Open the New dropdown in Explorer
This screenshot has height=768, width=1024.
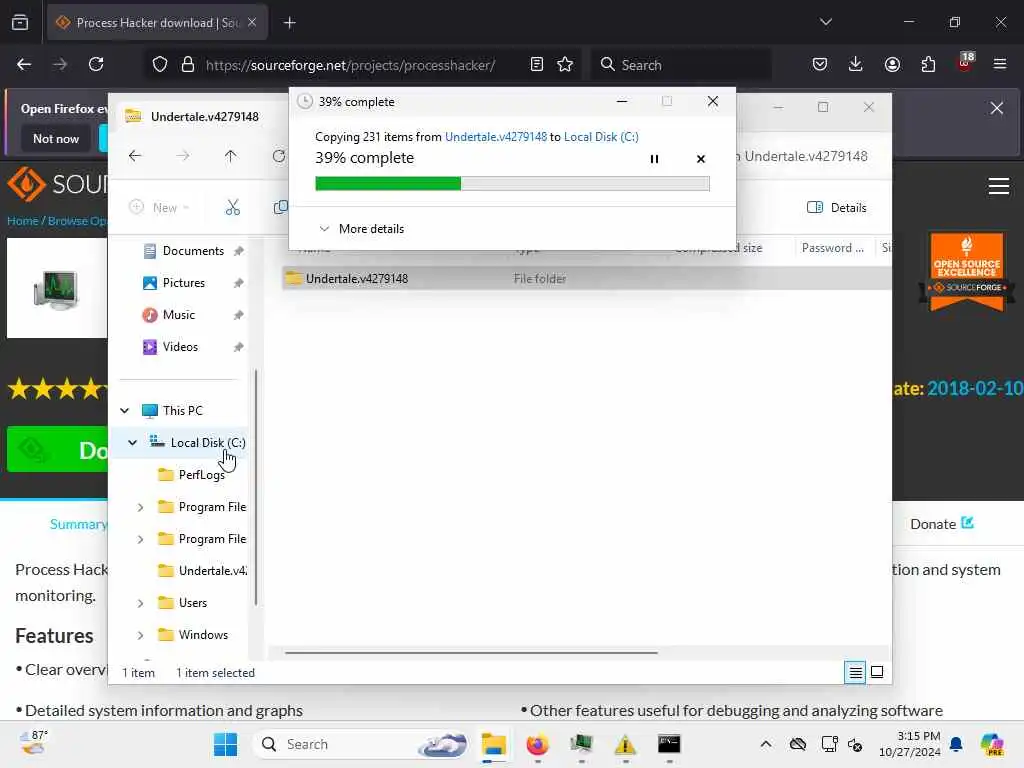(159, 208)
